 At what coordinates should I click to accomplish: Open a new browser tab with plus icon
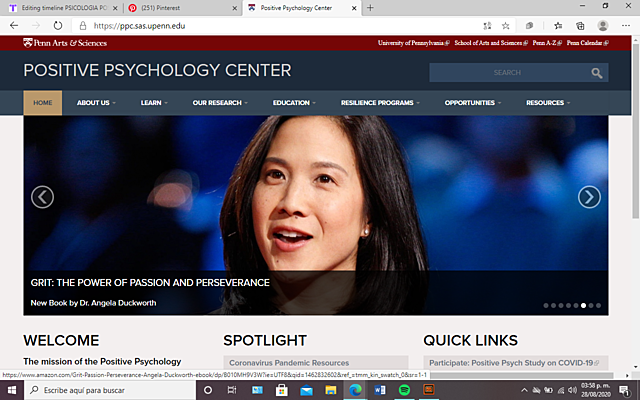(x=370, y=8)
